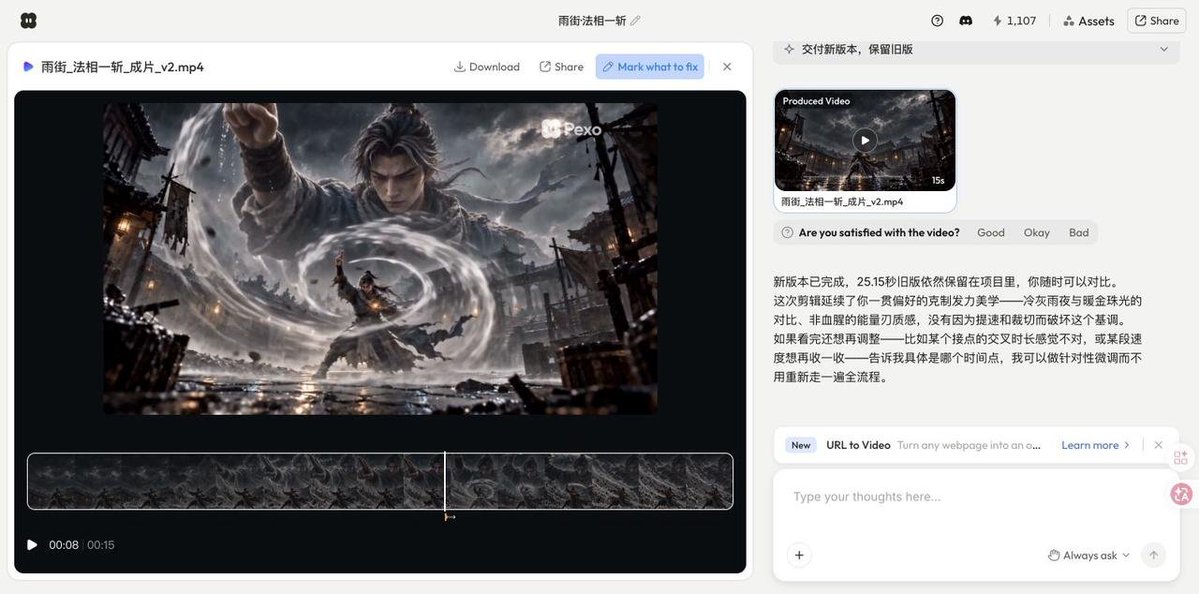Click the timeline filmstrip track
Image resolution: width=1199 pixels, height=594 pixels.
coord(380,481)
